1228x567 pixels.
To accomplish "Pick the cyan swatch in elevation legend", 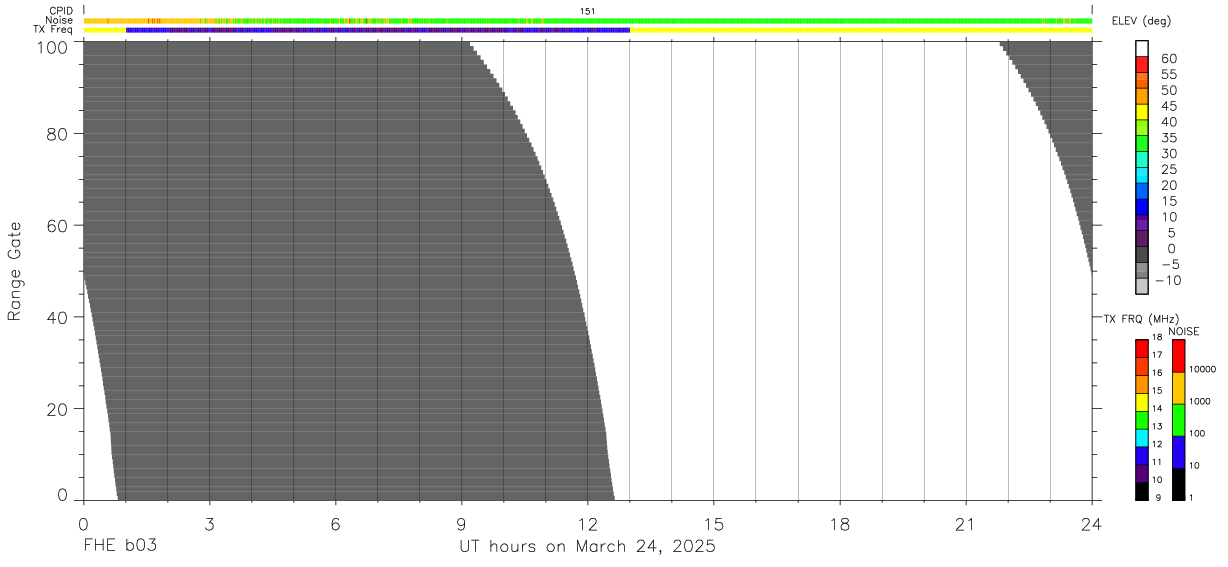I will pyautogui.click(x=1142, y=176).
